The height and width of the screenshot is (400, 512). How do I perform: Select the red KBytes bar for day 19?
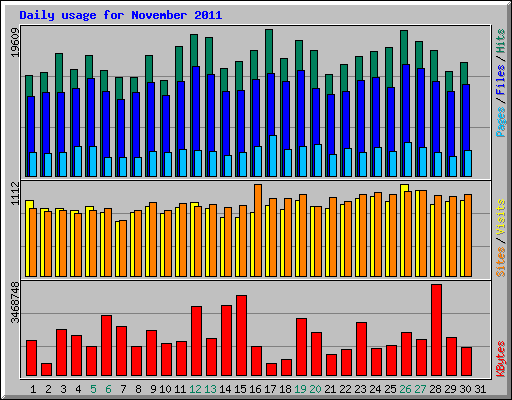tap(301, 347)
